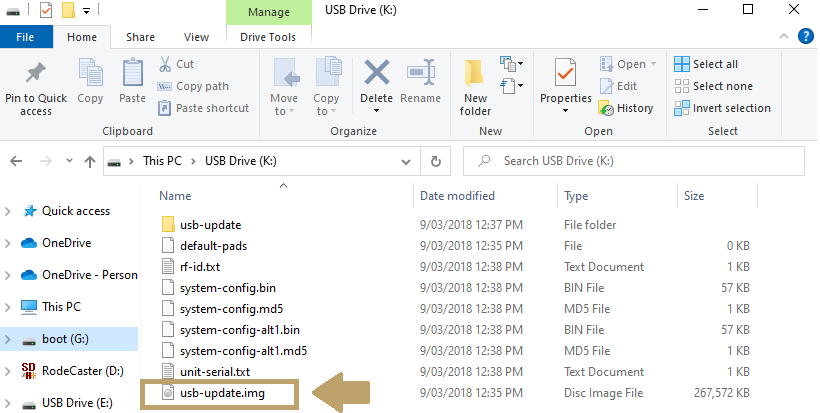Switch to the View tab

point(197,37)
